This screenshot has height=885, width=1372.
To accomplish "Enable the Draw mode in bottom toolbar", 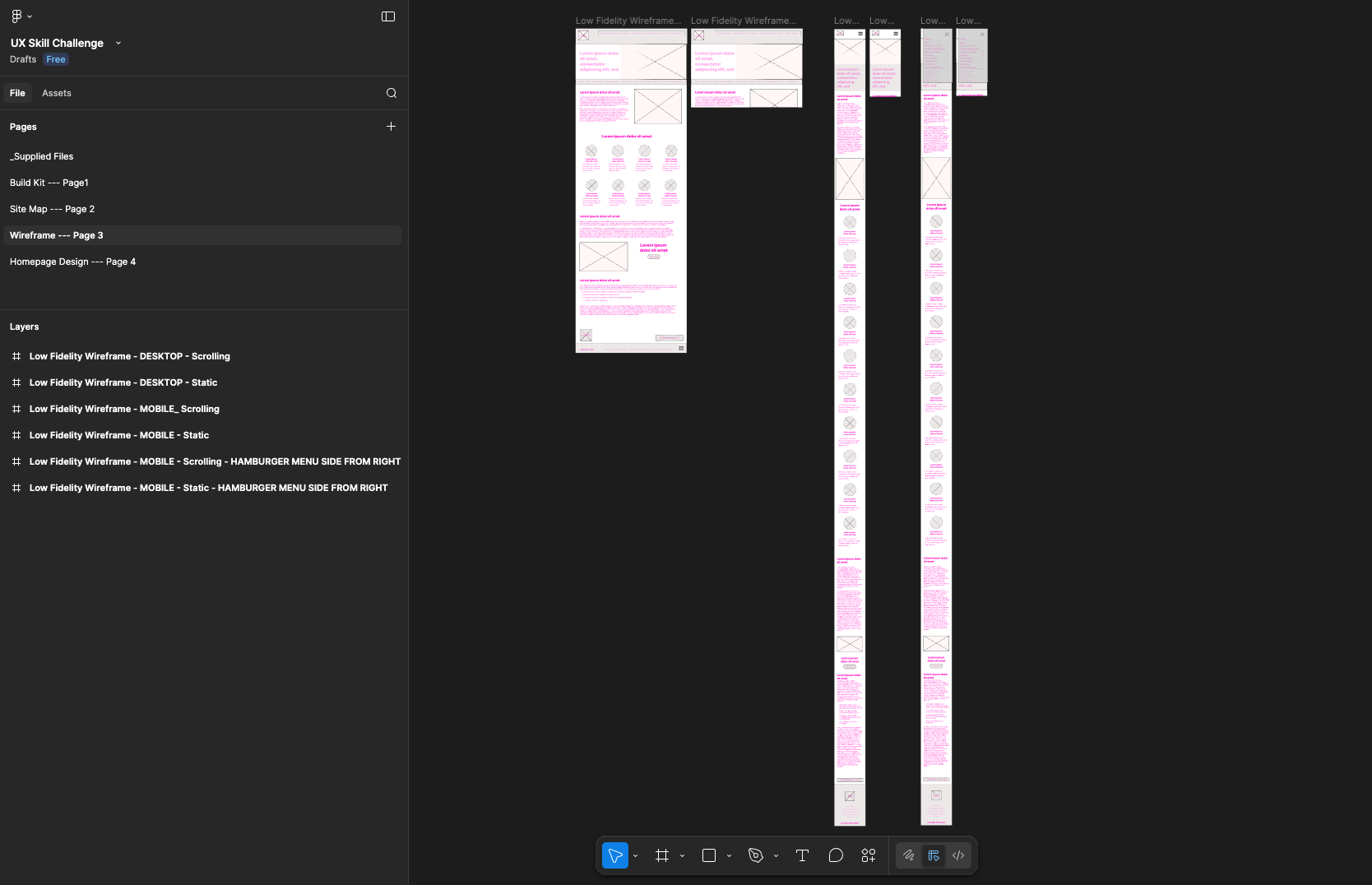I will [908, 855].
